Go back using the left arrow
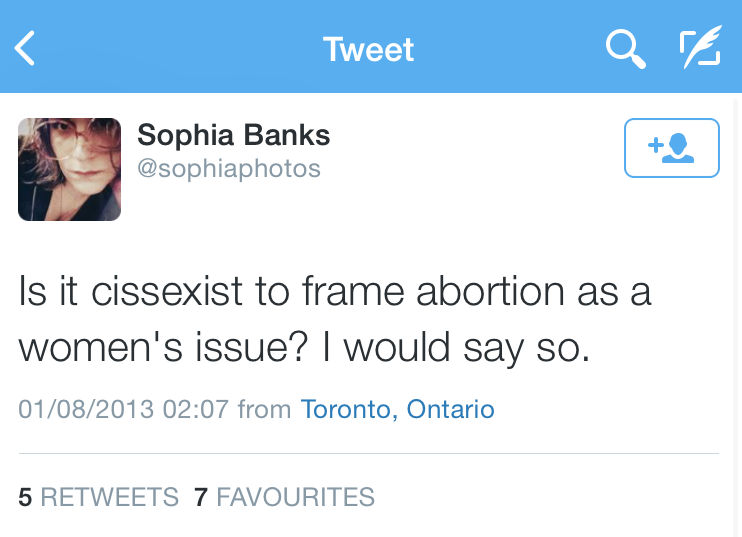This screenshot has height=537, width=742. coord(25,48)
